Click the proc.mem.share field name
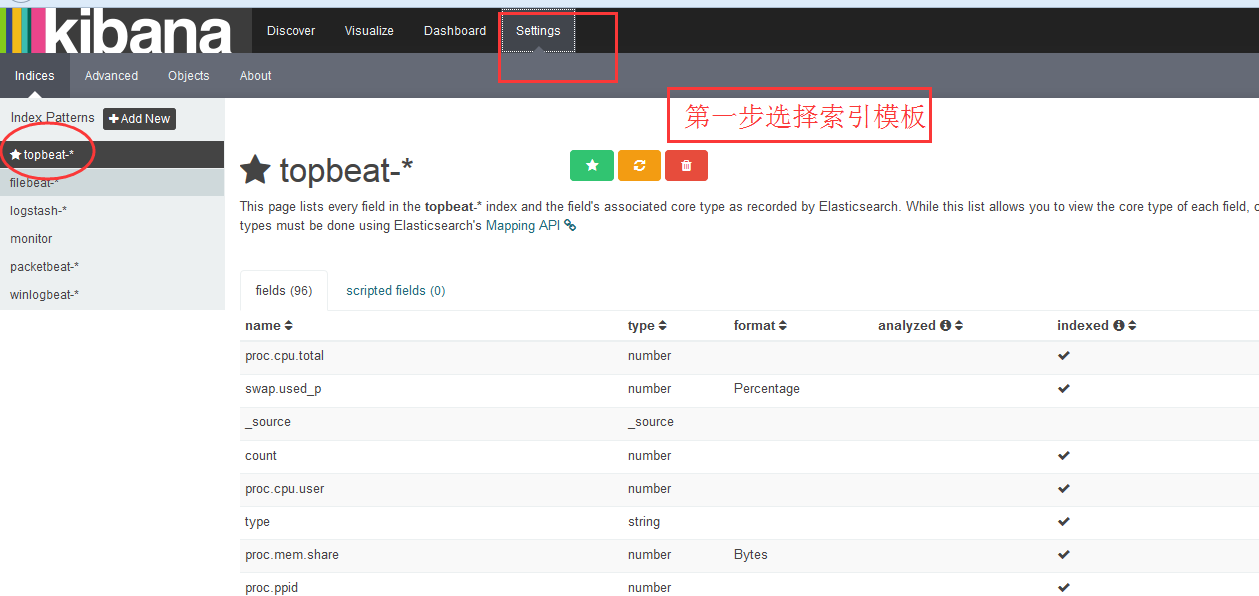The width and height of the screenshot is (1259, 596). click(292, 555)
